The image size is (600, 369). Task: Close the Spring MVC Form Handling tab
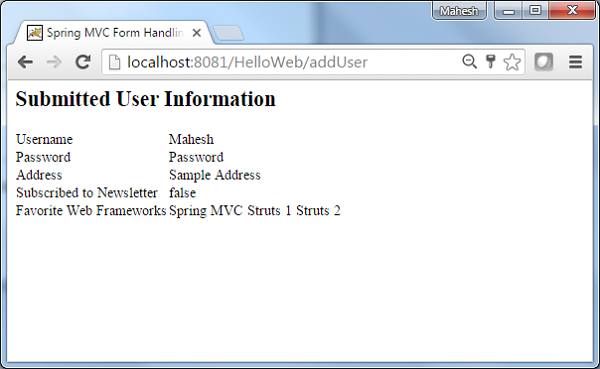(197, 33)
